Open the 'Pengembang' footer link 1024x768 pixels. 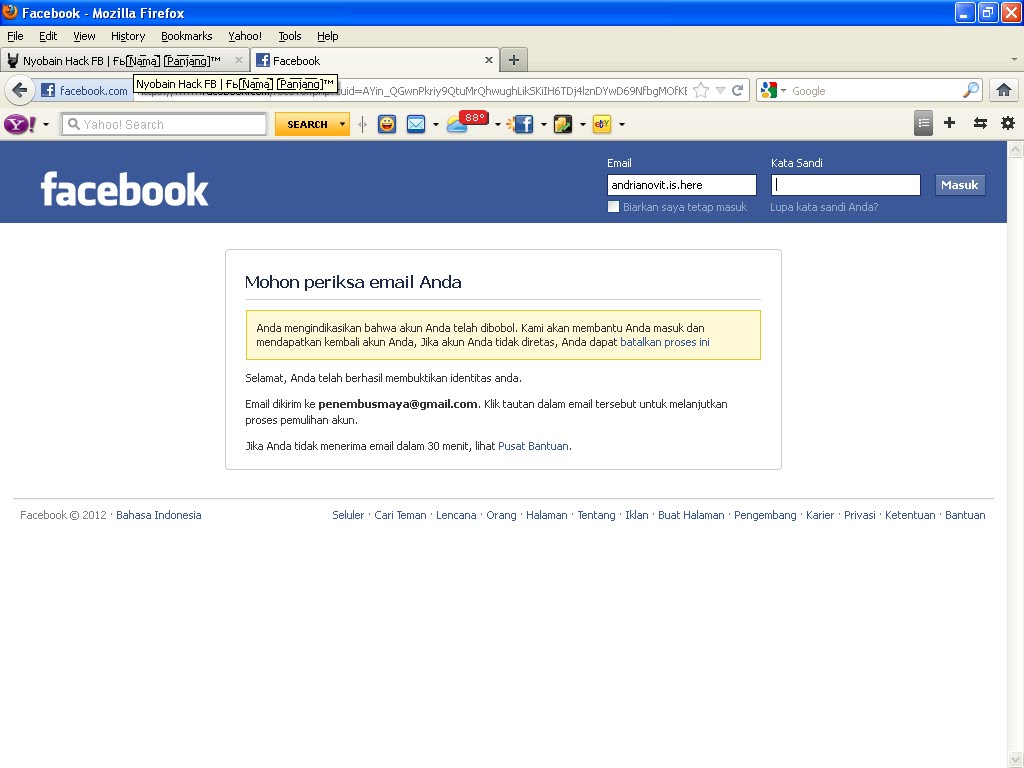[x=765, y=515]
